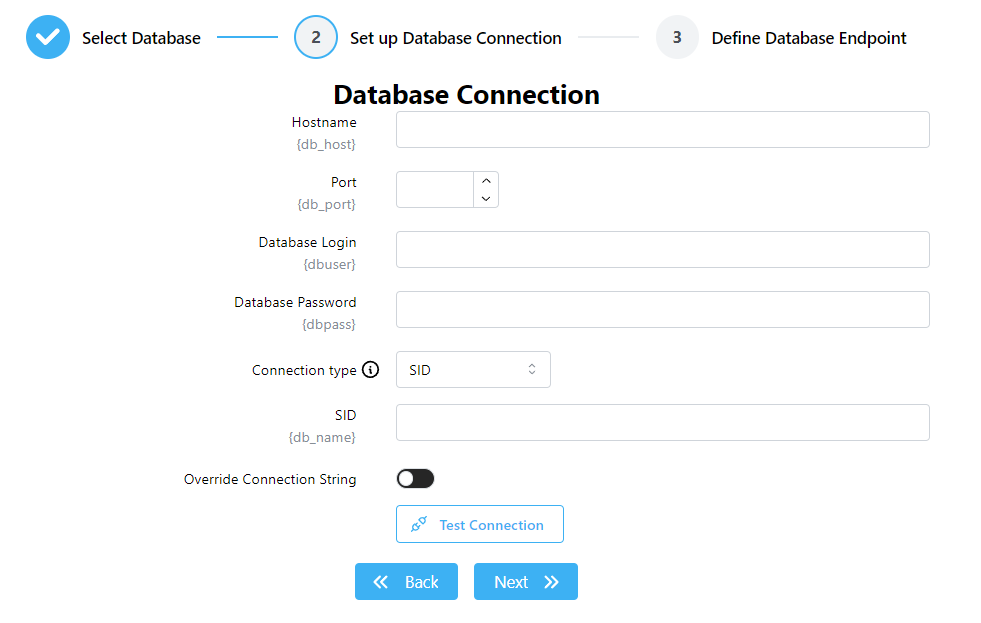This screenshot has height=623, width=981.
Task: Focus the Hostname input field
Action: click(x=662, y=130)
